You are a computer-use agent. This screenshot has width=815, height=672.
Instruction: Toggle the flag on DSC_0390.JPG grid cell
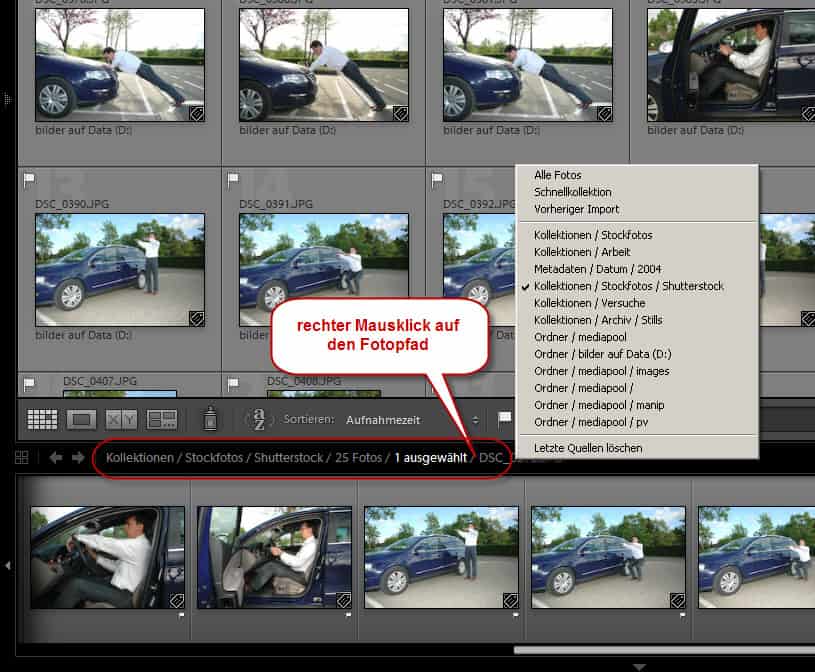pos(29,181)
